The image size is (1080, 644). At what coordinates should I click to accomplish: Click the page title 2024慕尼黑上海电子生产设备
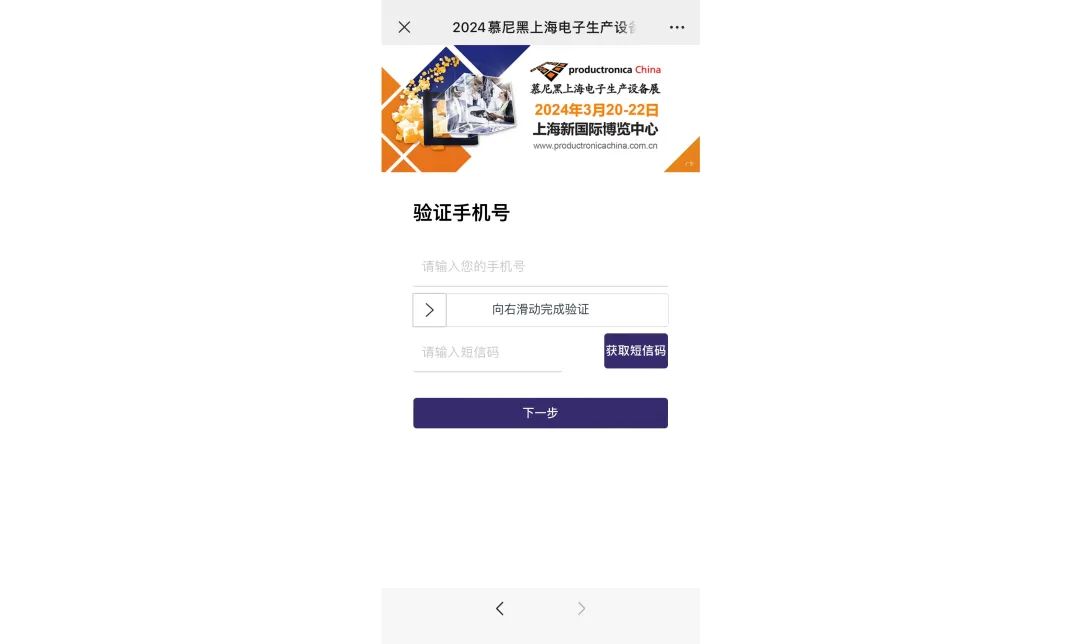[543, 28]
